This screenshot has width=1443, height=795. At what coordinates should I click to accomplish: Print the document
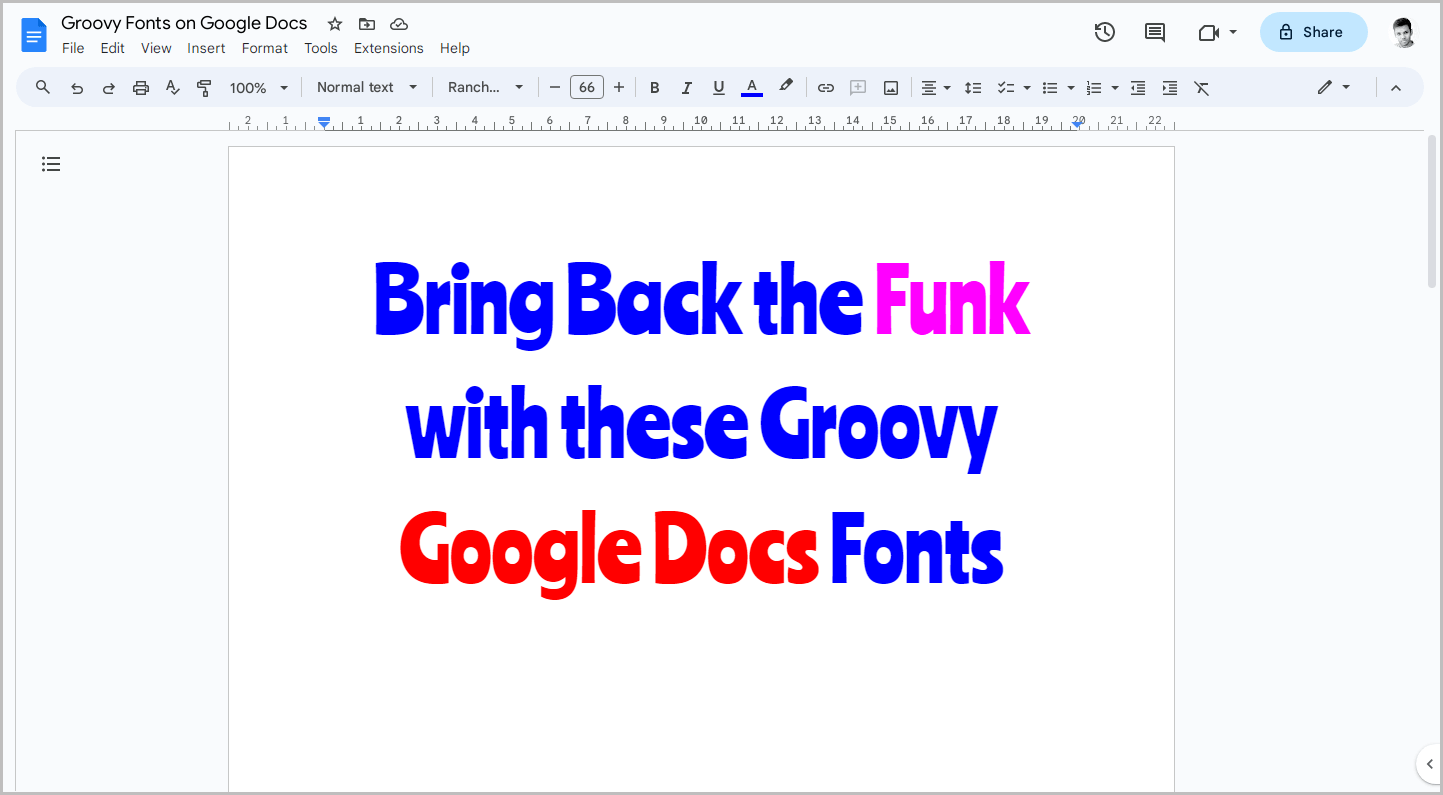coord(141,87)
